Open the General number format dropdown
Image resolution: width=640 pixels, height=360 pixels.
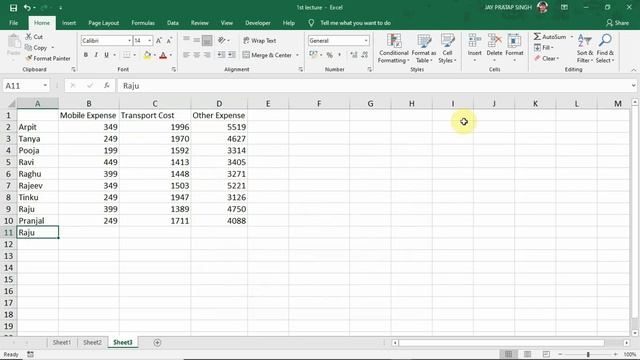click(366, 40)
